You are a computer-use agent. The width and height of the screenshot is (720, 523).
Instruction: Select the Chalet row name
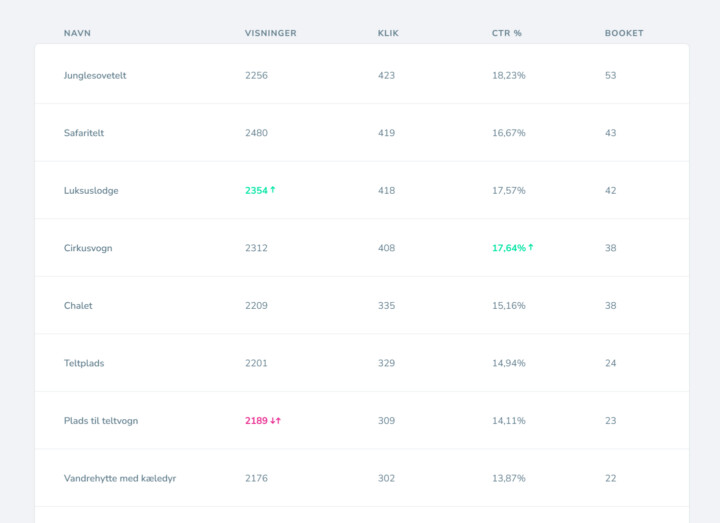pyautogui.click(x=78, y=305)
